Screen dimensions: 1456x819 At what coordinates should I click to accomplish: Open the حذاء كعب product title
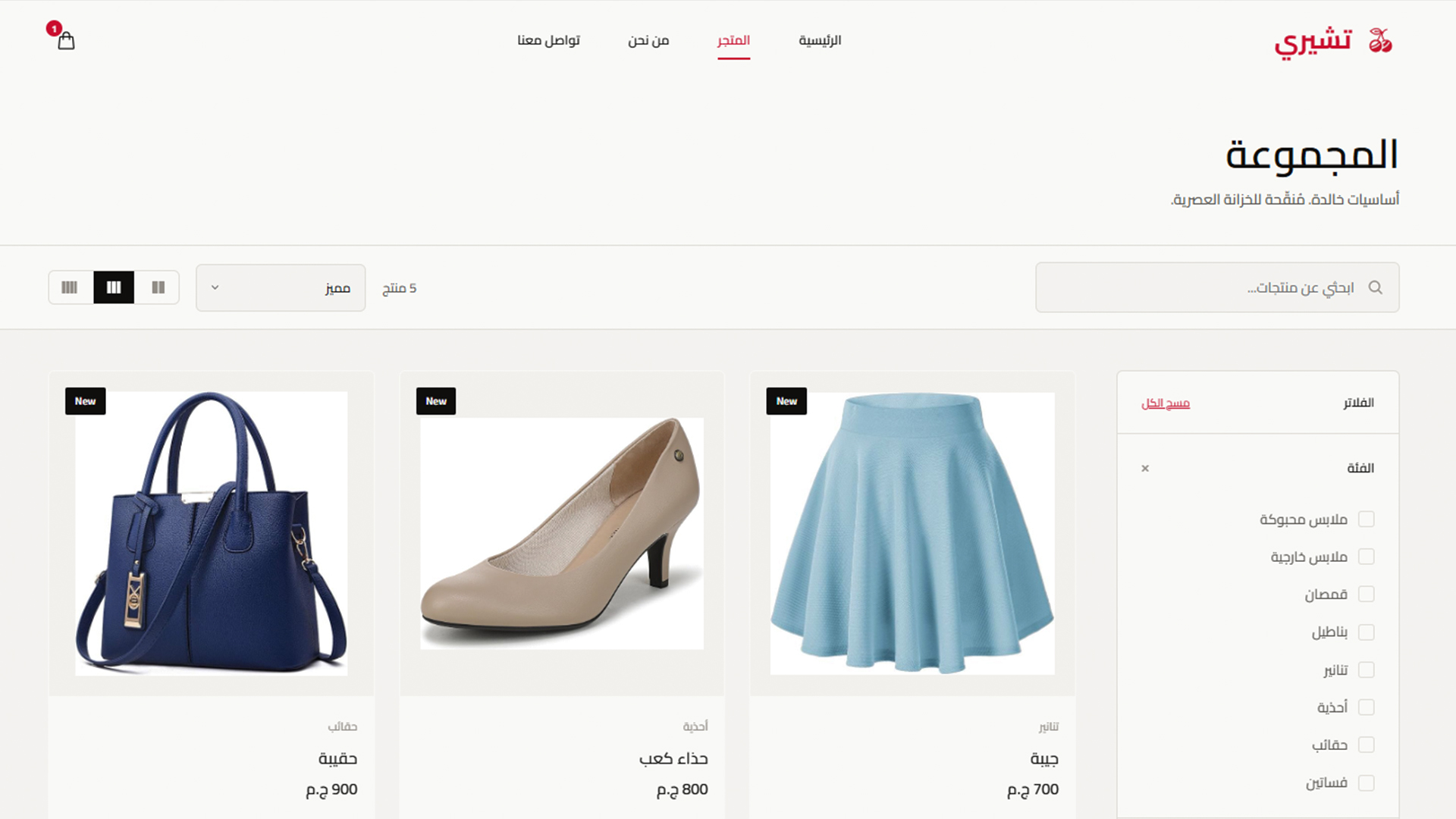(x=673, y=758)
